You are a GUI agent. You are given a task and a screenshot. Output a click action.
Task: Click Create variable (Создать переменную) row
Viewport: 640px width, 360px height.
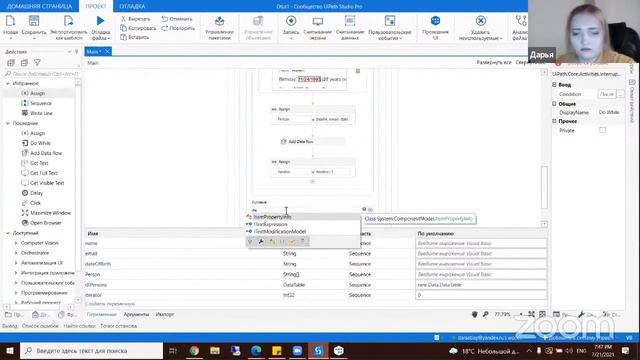(x=110, y=304)
